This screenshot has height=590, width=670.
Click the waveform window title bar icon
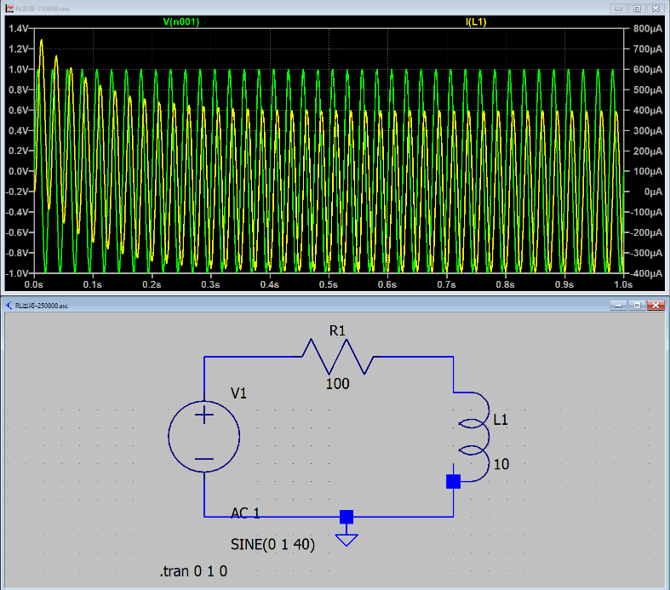[9, 7]
